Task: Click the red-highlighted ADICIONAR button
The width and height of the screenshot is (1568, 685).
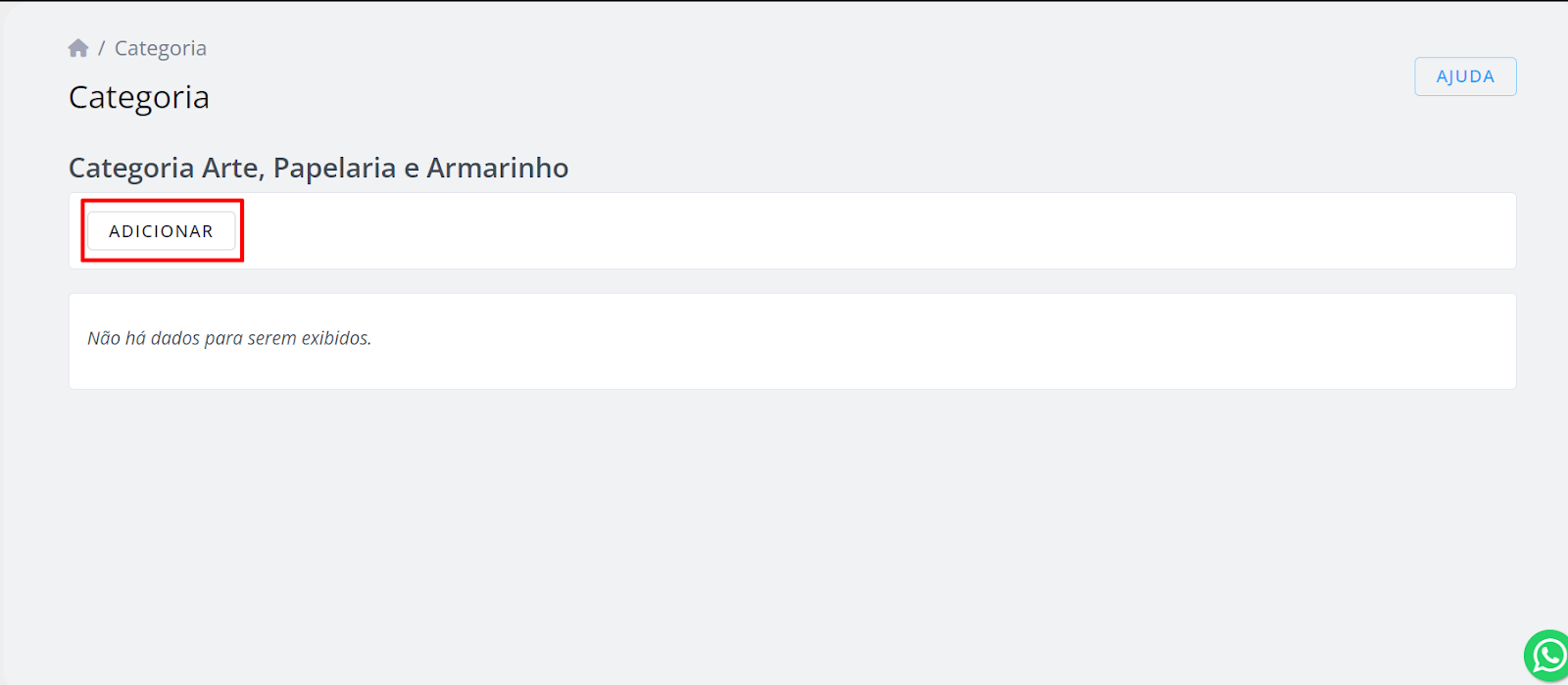Action: click(x=162, y=231)
